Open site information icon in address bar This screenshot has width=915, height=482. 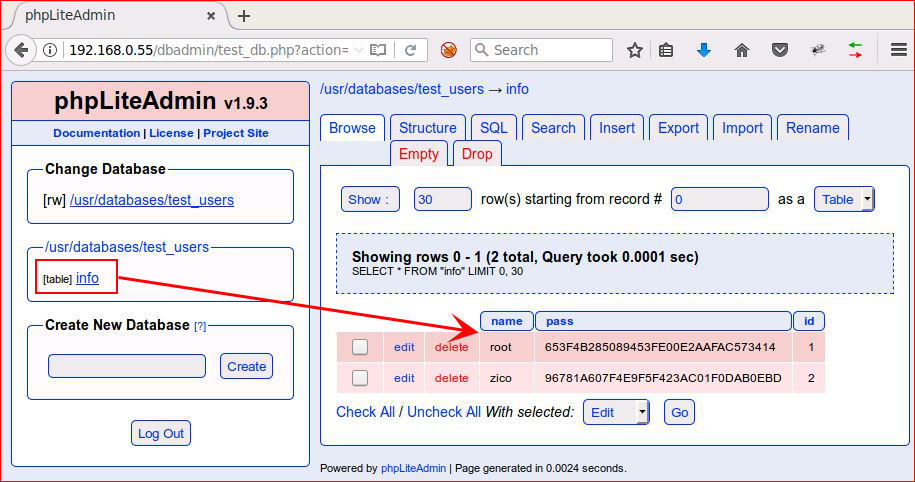tap(50, 50)
